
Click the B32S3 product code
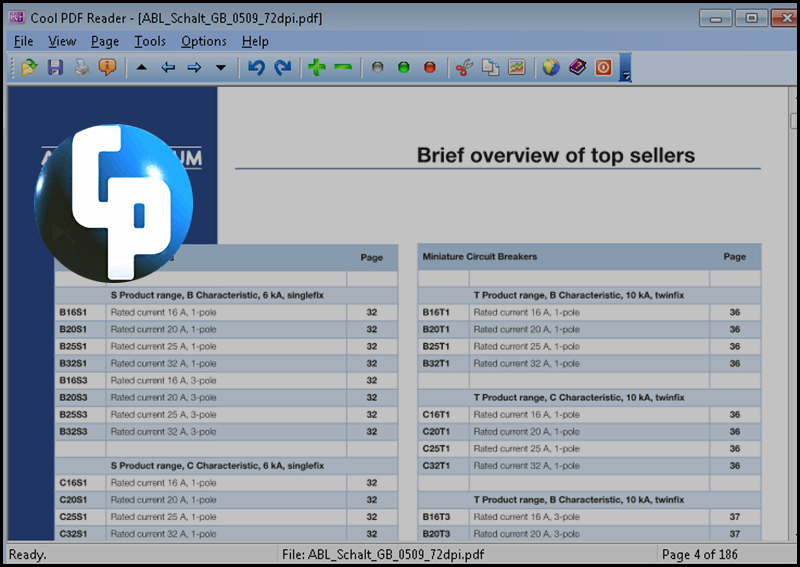point(73,432)
